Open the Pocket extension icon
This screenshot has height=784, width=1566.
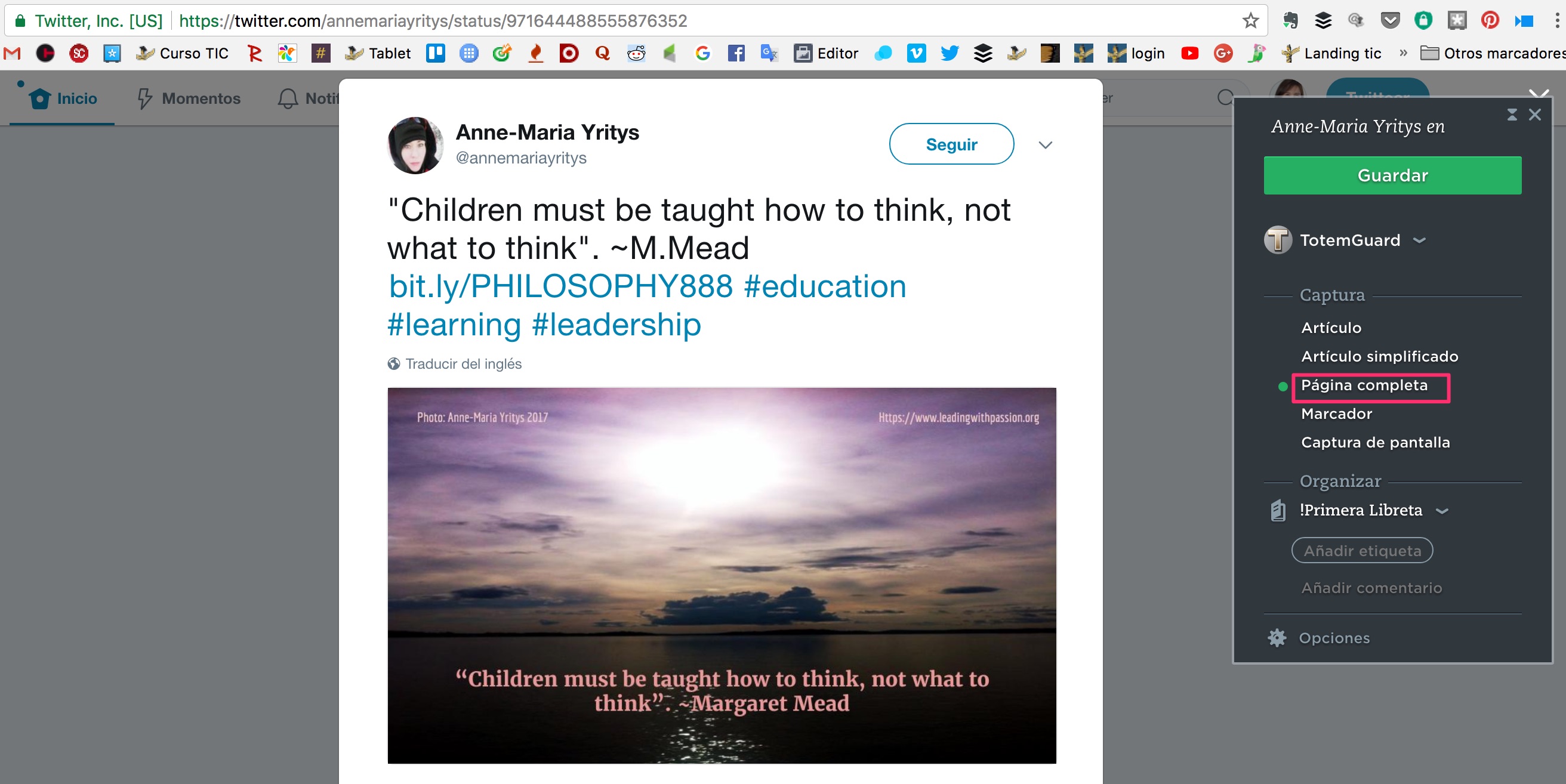(1390, 21)
